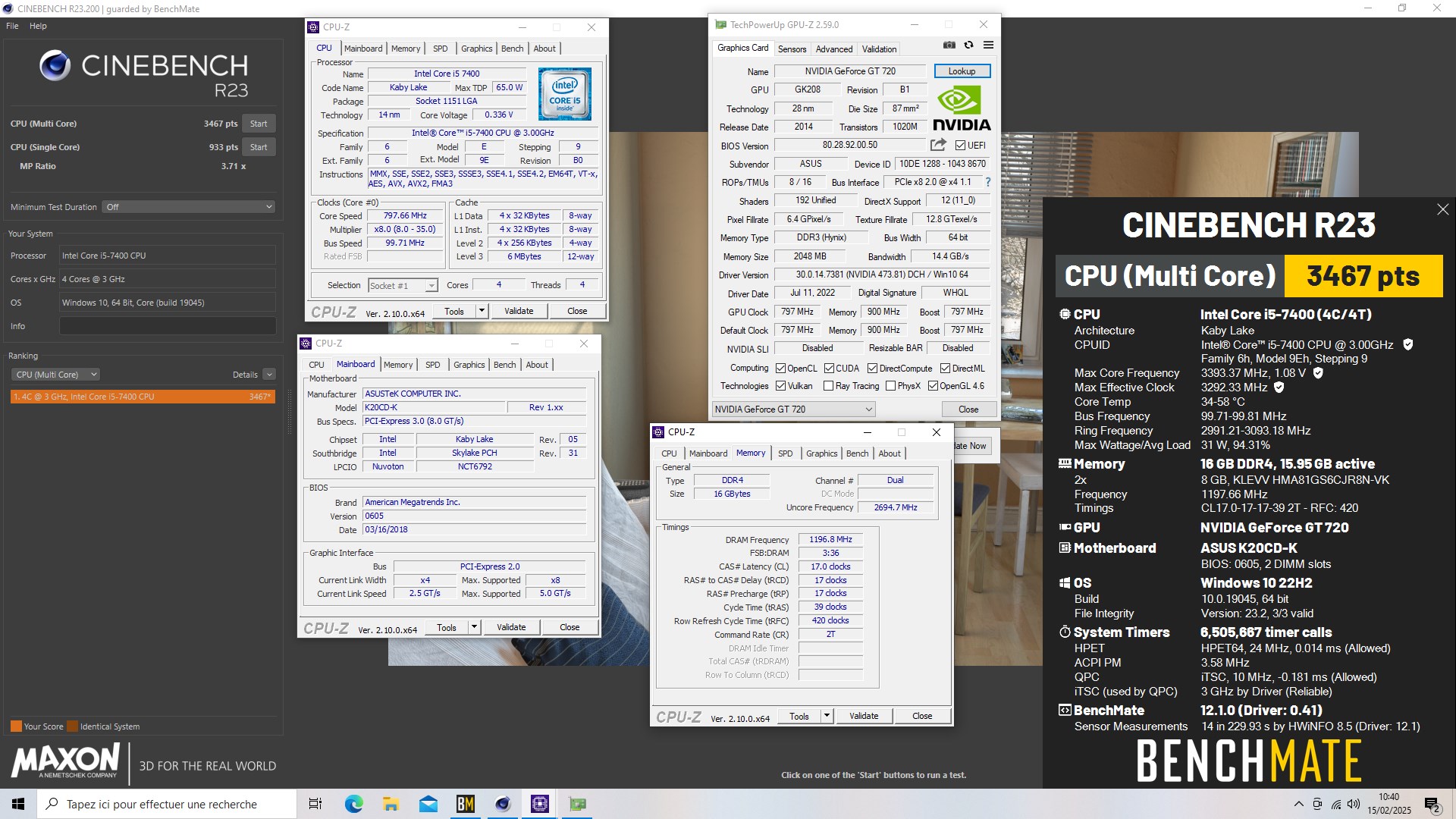Click Cinebench Info input field
This screenshot has height=819, width=1456.
click(168, 326)
